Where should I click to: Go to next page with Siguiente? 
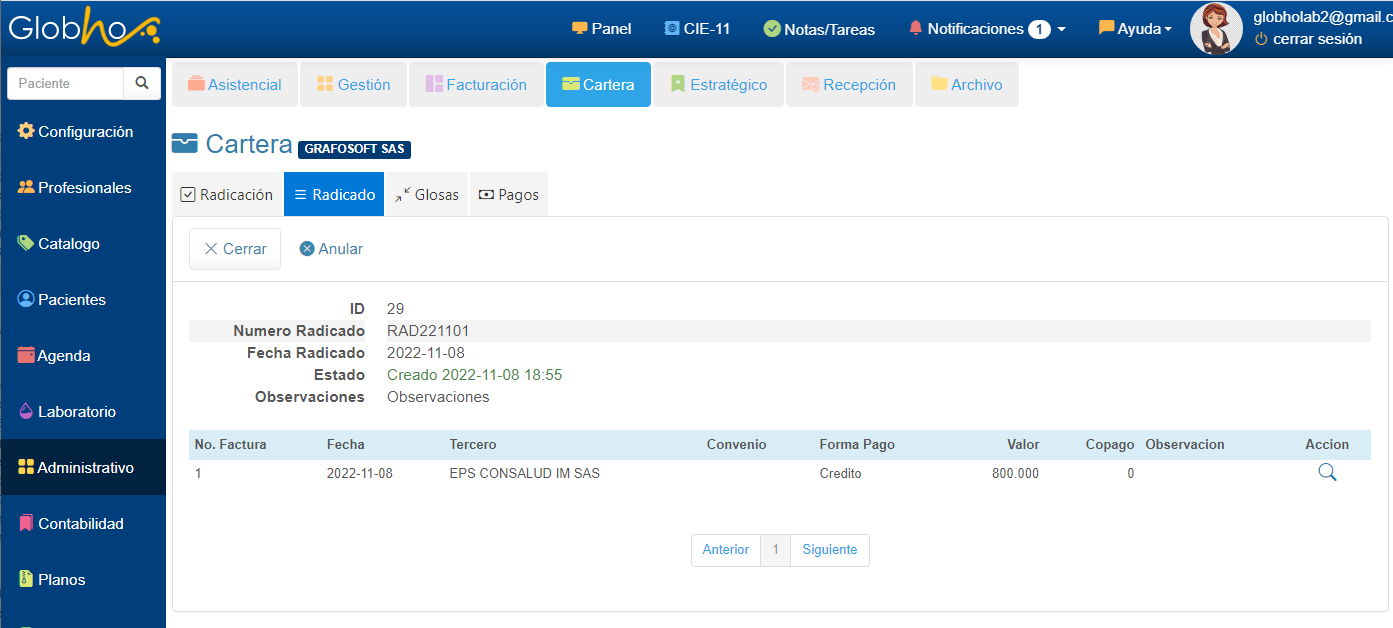[829, 550]
